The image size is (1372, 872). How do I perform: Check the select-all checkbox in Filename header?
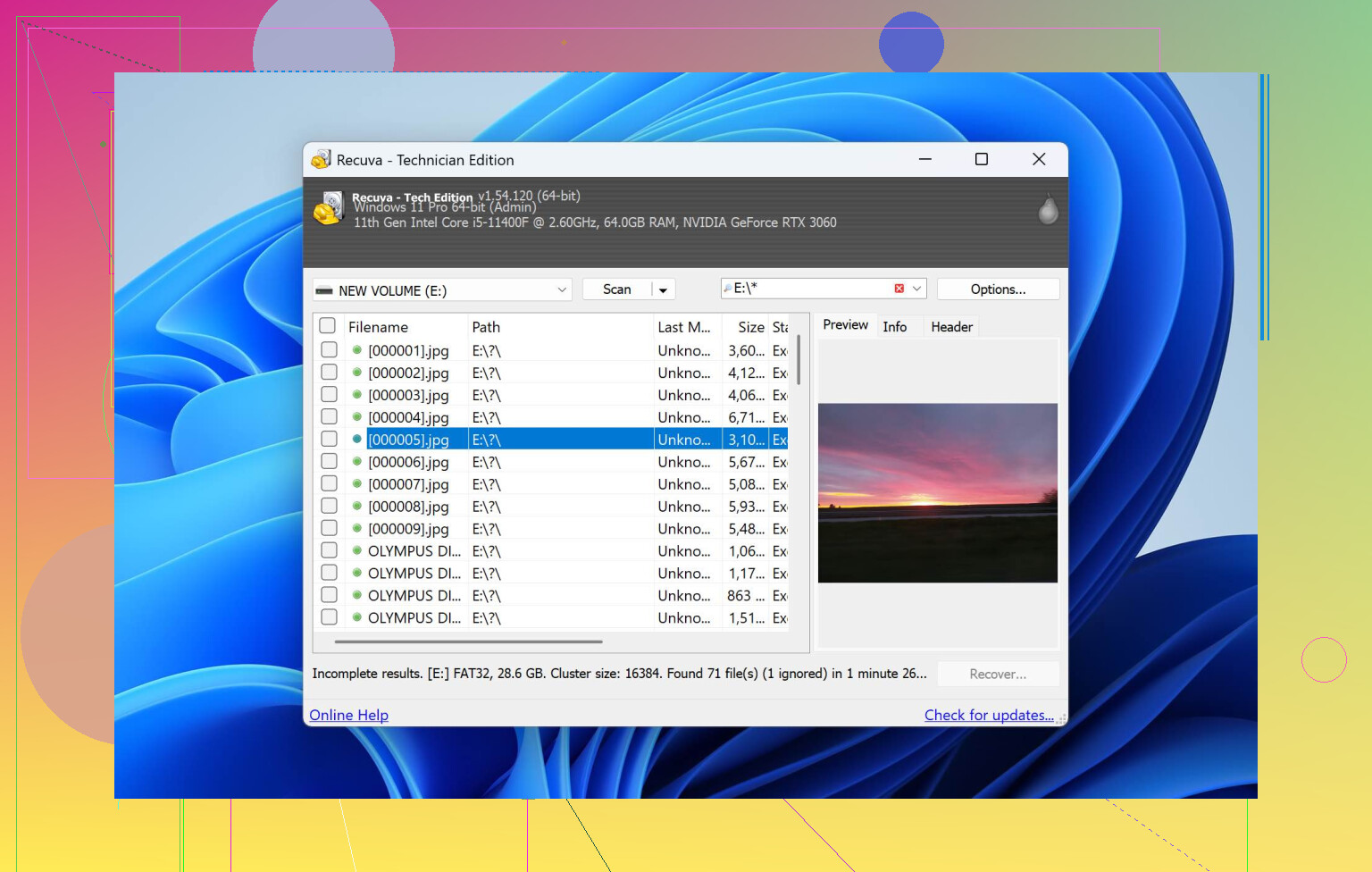coord(328,326)
